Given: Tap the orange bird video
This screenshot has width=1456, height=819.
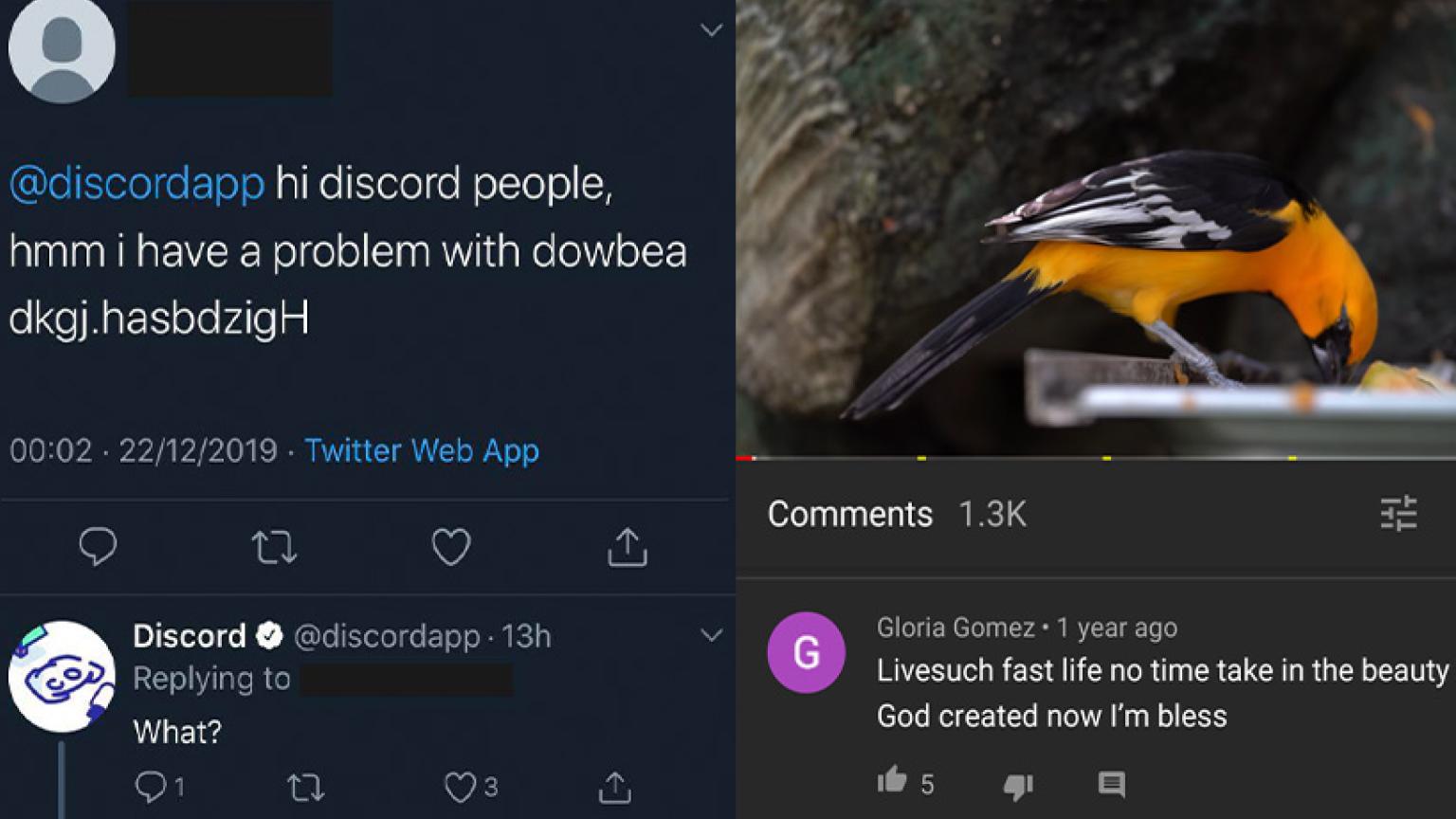Looking at the screenshot, I should pos(1095,227).
